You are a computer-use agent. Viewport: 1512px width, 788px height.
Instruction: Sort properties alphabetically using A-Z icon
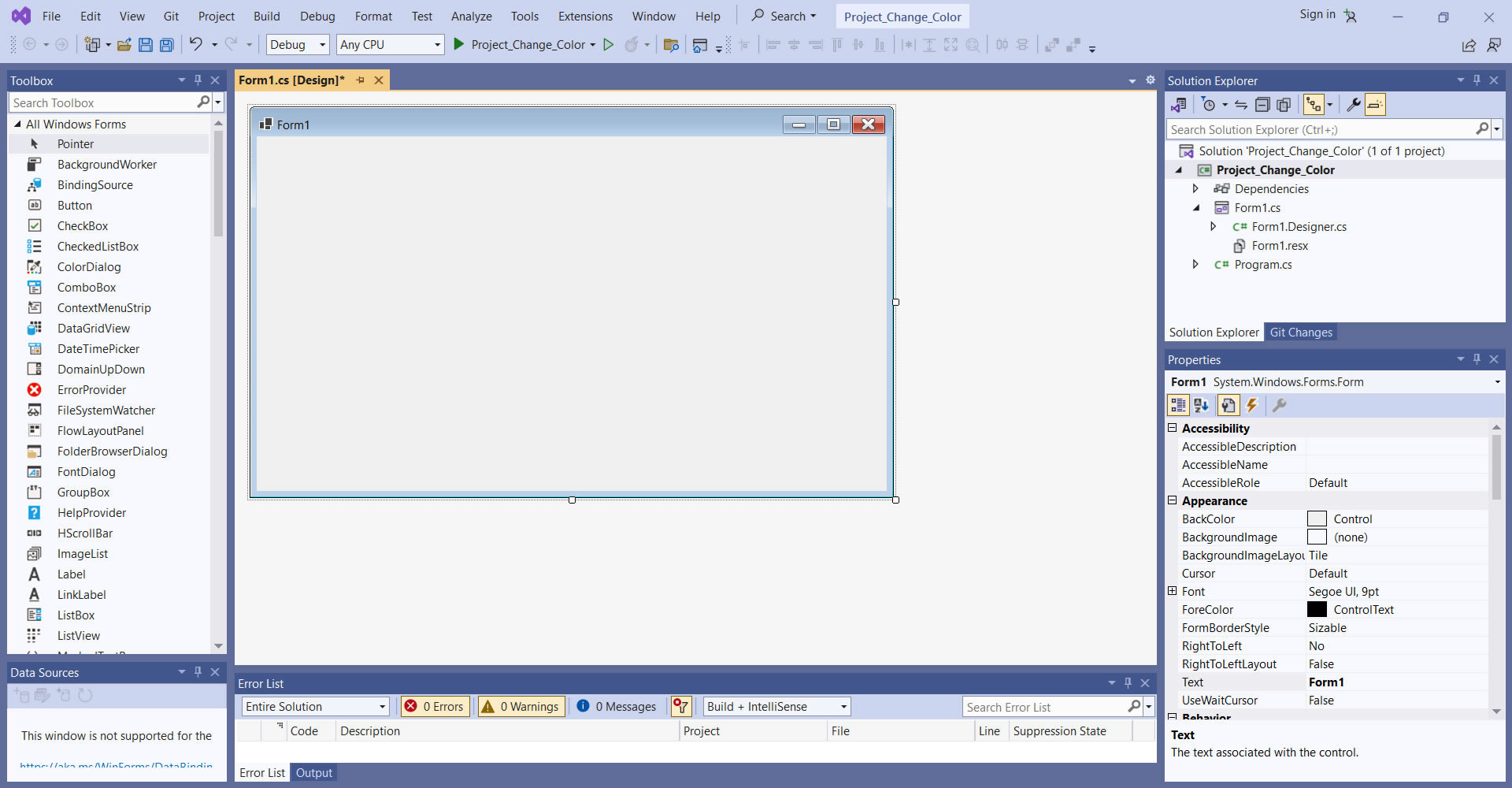1201,405
